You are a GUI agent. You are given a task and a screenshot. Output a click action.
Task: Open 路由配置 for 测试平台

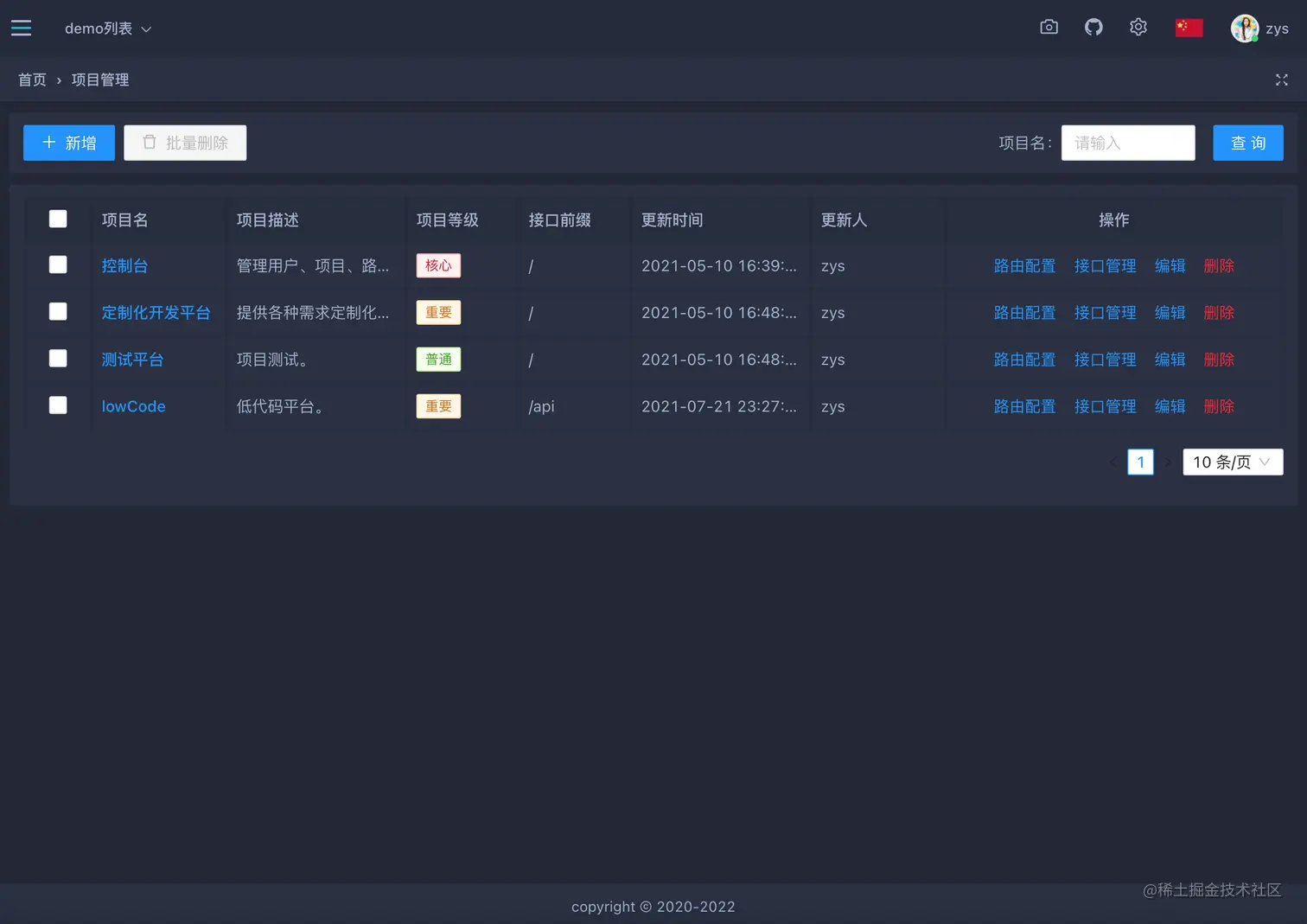(1025, 360)
